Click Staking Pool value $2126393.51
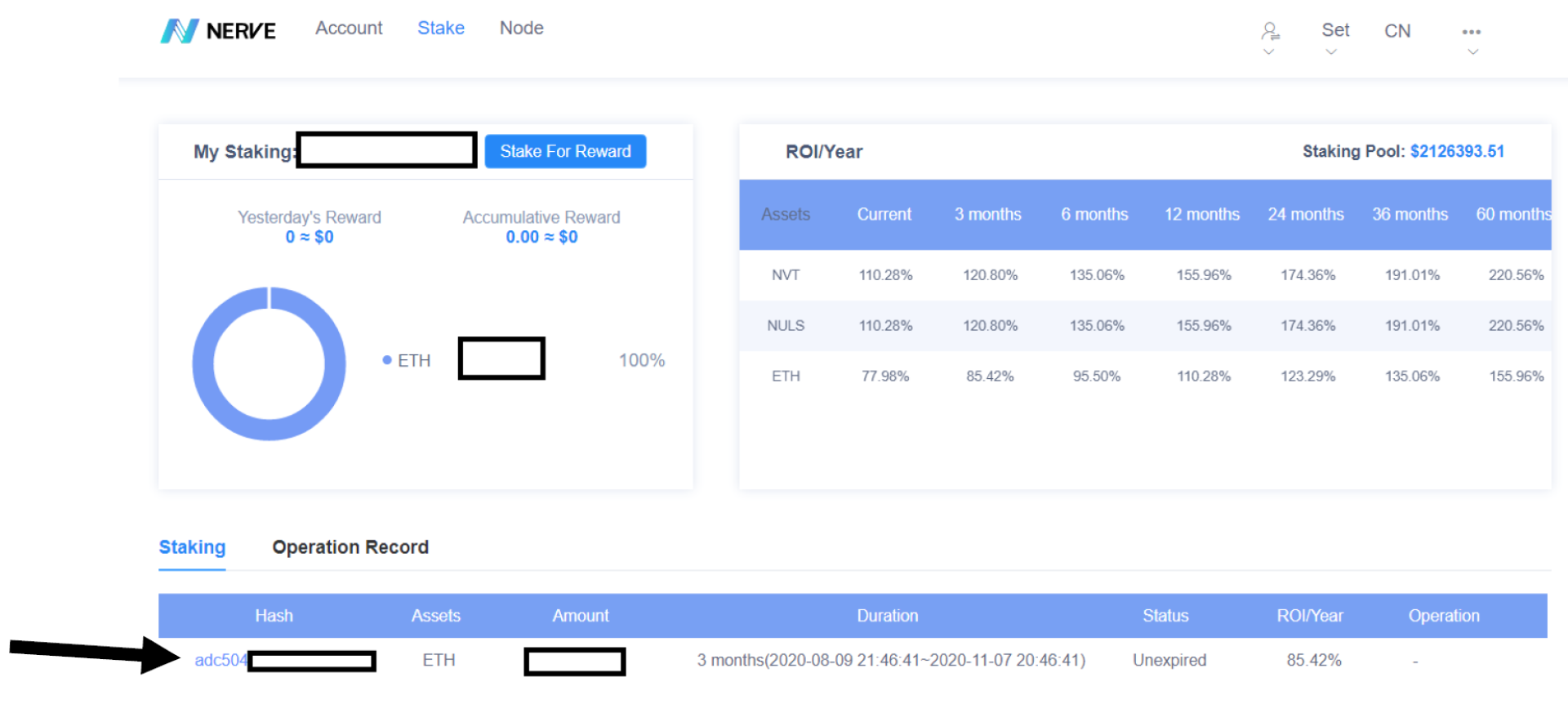1568x704 pixels. (x=1457, y=151)
